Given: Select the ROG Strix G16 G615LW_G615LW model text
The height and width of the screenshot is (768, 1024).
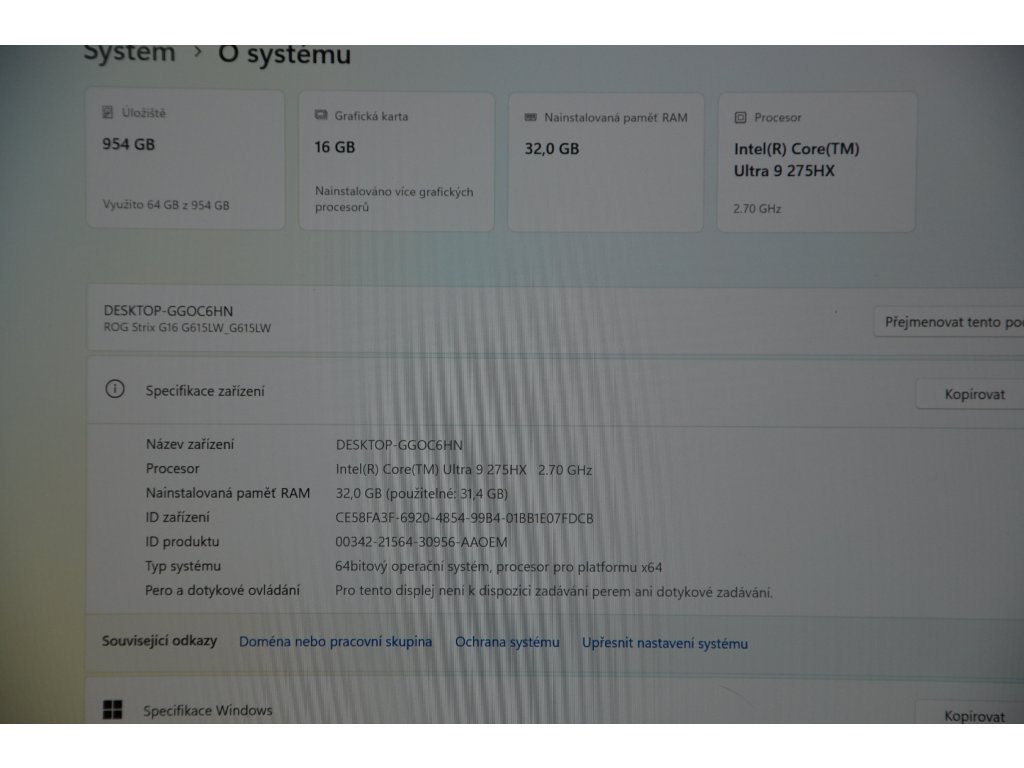Looking at the screenshot, I should coord(187,328).
